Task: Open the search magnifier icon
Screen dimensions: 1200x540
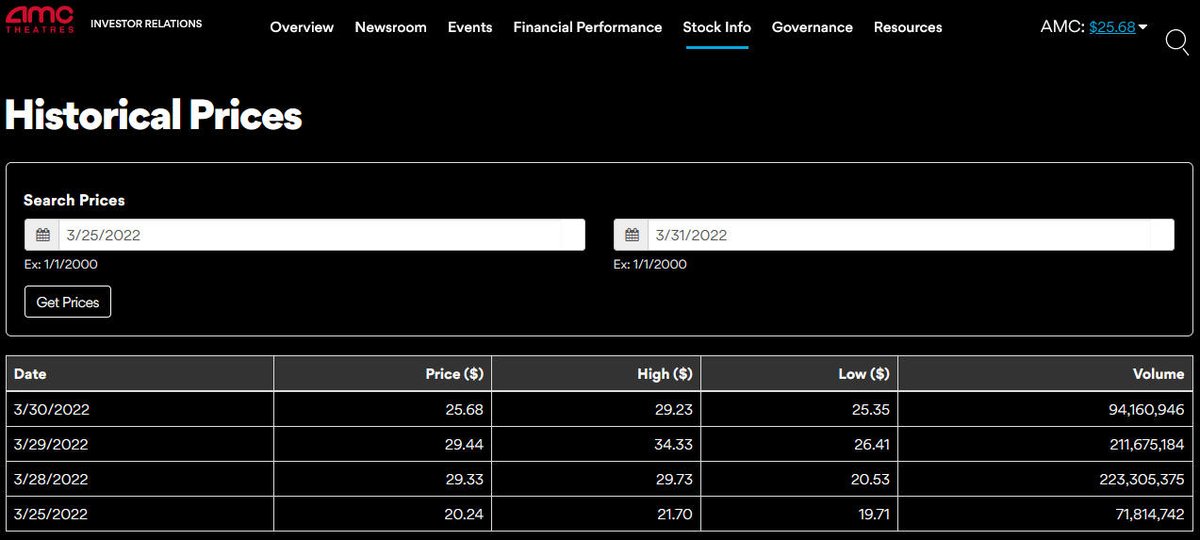Action: click(1177, 42)
